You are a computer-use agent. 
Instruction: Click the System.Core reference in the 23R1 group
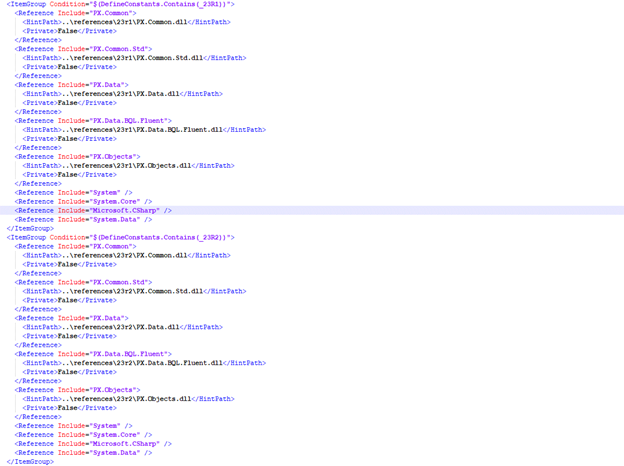[84, 202]
